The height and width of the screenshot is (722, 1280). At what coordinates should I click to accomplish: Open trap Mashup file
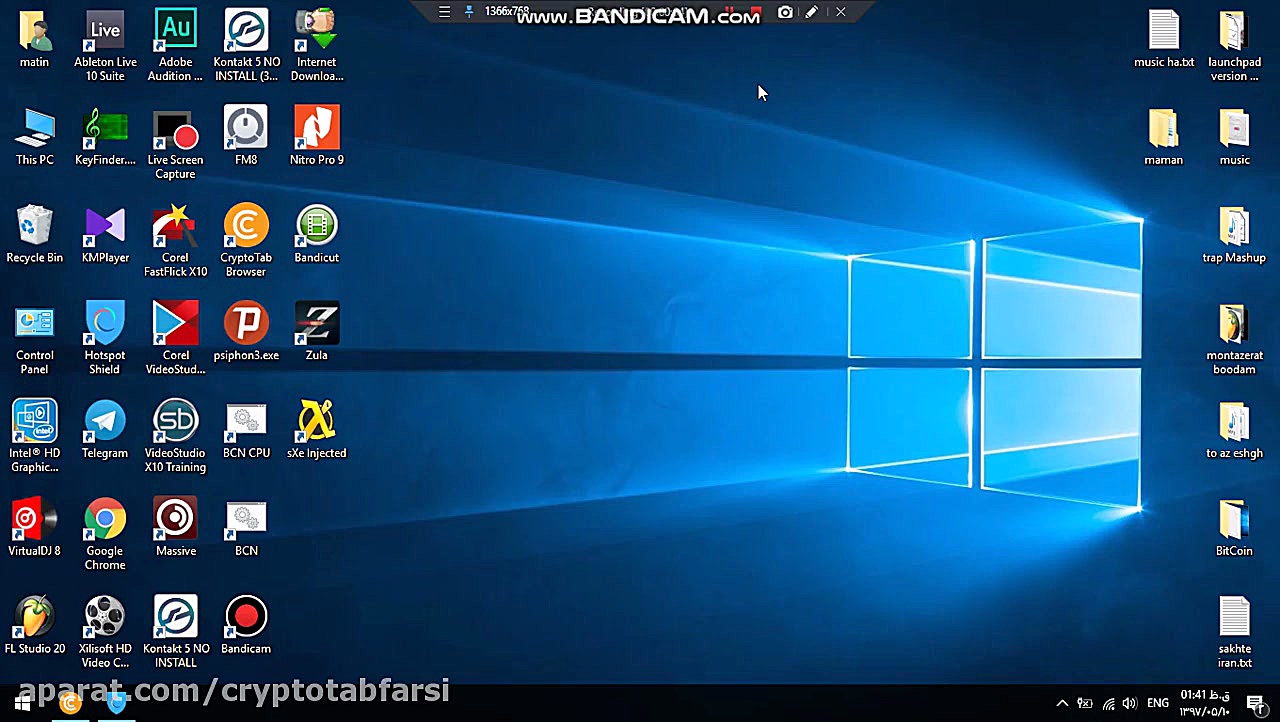click(x=1234, y=235)
